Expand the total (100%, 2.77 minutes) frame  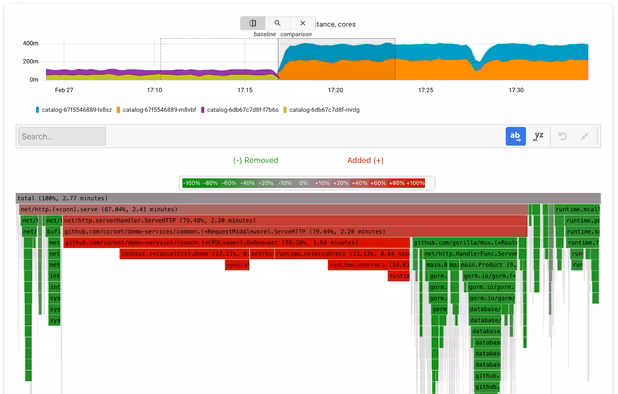point(308,198)
